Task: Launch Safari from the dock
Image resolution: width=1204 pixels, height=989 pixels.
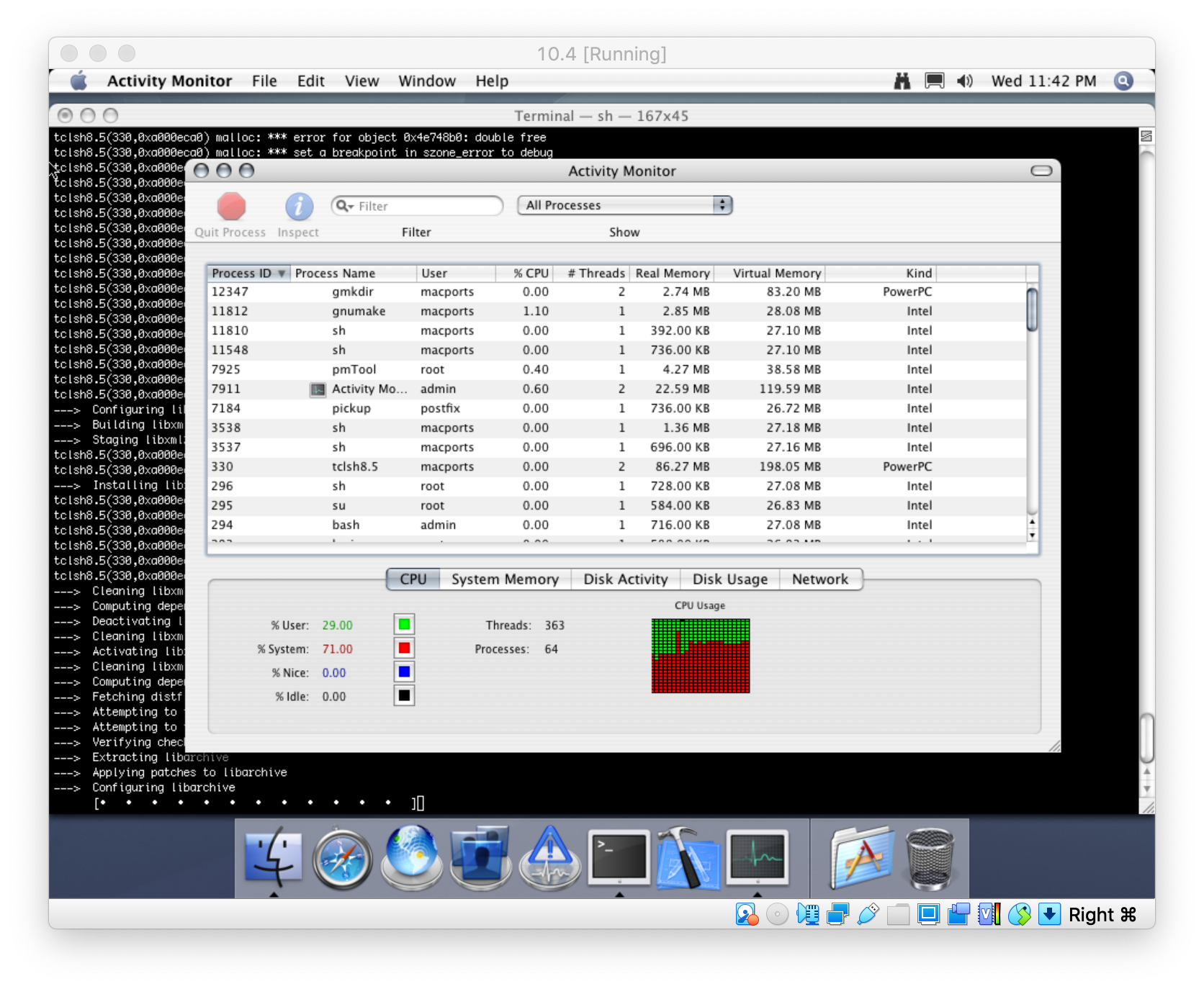Action: [x=342, y=858]
